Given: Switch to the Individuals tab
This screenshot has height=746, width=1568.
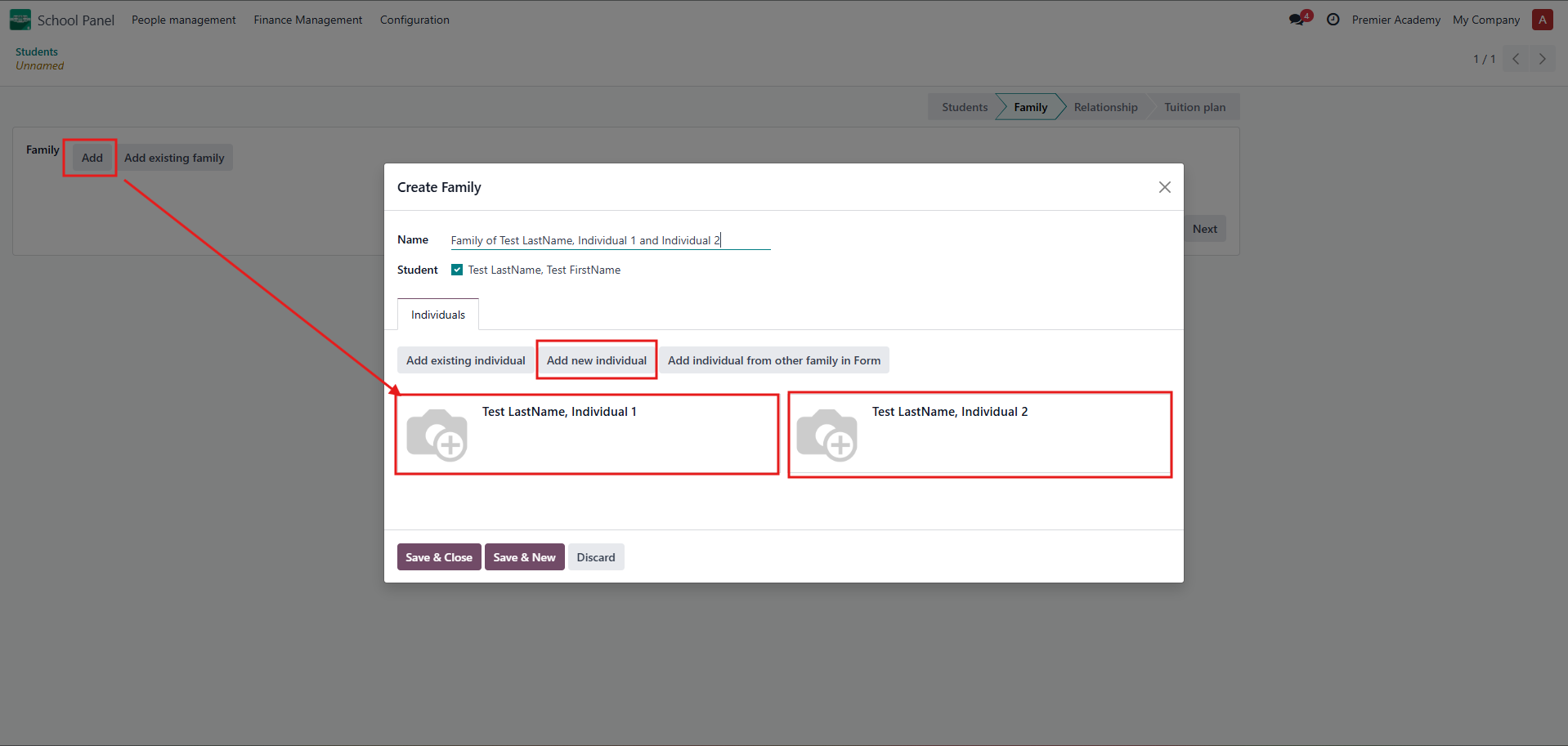Looking at the screenshot, I should pyautogui.click(x=437, y=315).
